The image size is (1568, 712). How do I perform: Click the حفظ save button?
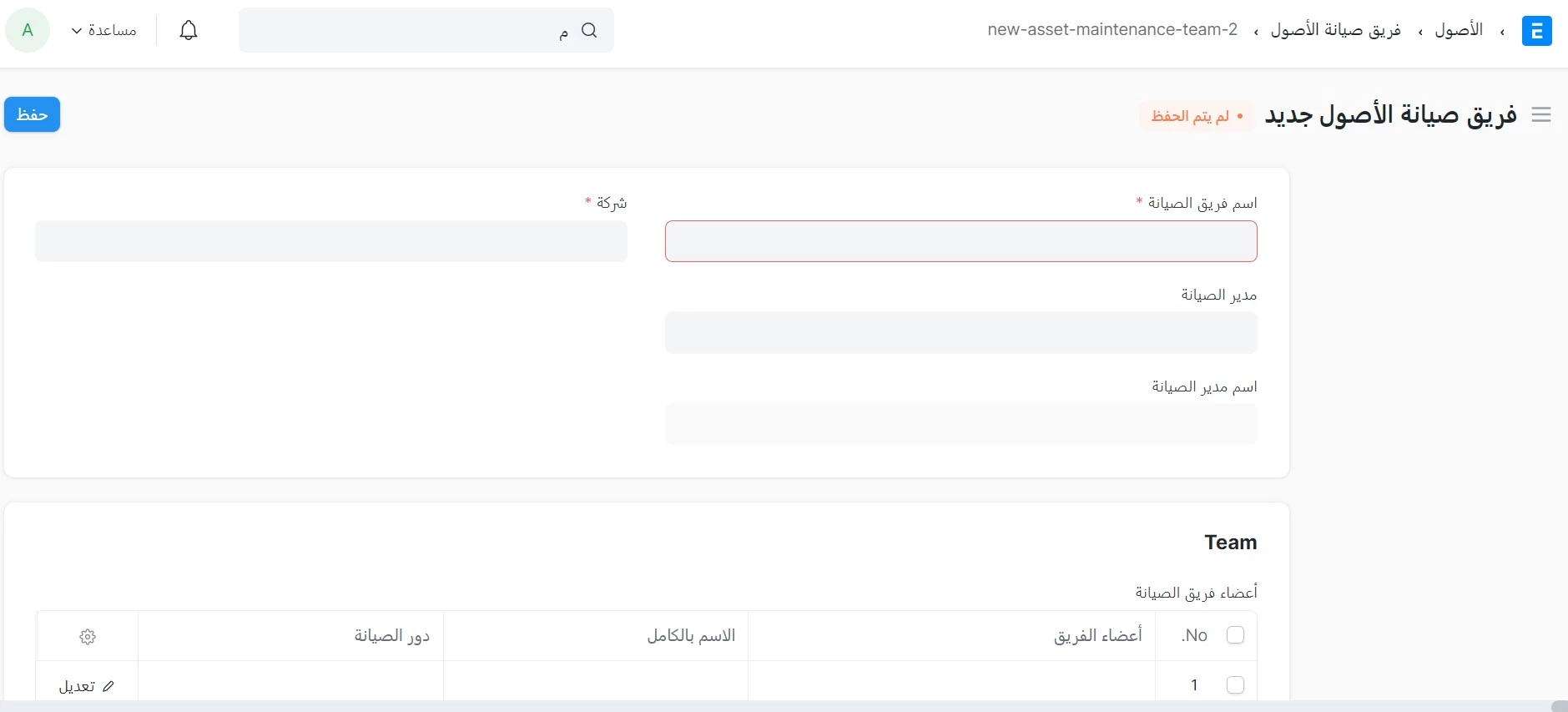click(x=32, y=114)
